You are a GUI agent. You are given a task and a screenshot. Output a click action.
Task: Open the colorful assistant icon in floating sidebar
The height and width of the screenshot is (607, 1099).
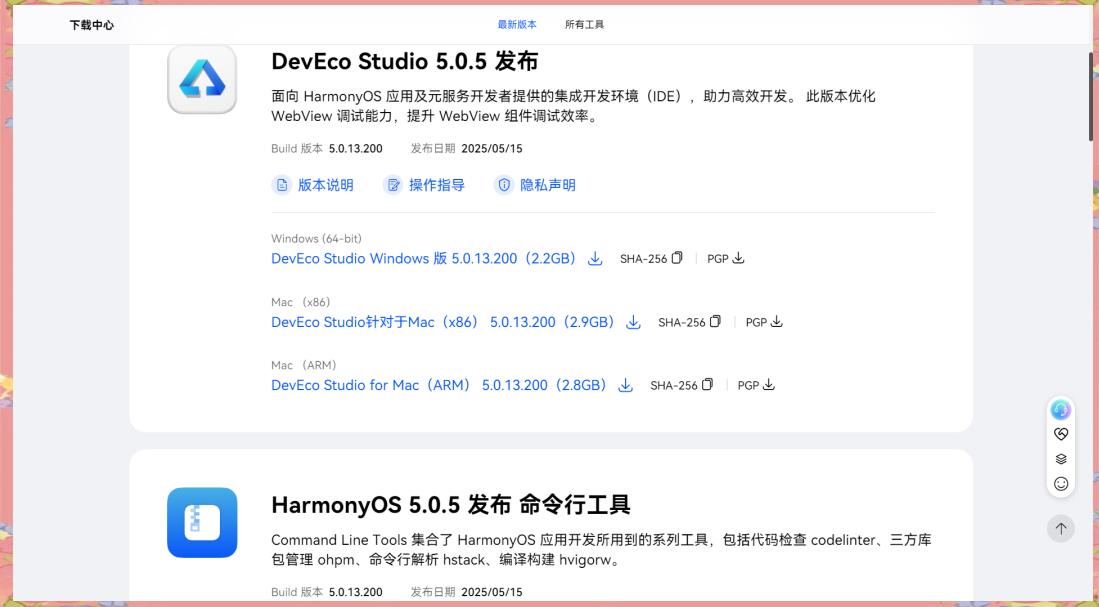point(1060,409)
